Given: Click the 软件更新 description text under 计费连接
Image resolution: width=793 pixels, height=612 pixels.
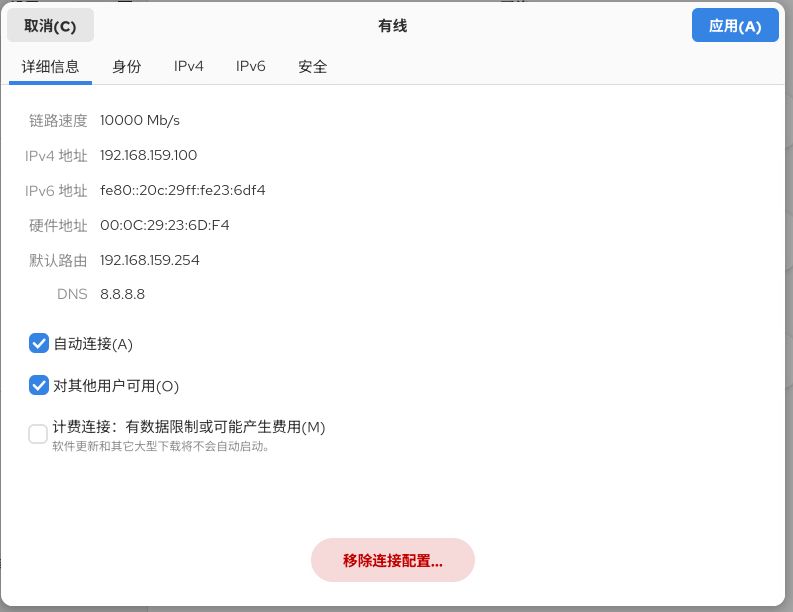Looking at the screenshot, I should [161, 447].
